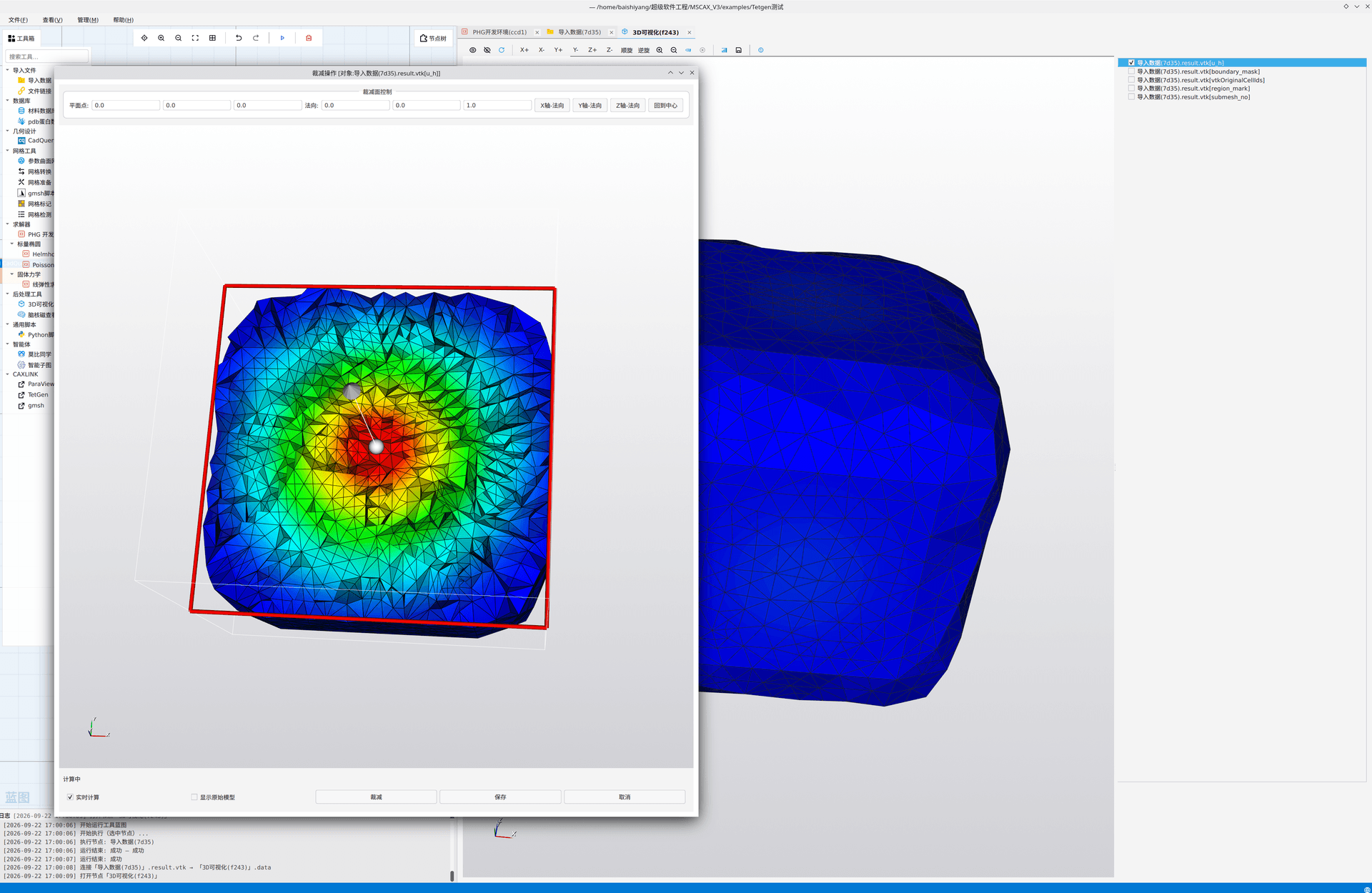Check the result.vtk[submesh_no] checkbox
Viewport: 1372px width, 893px height.
(1131, 97)
